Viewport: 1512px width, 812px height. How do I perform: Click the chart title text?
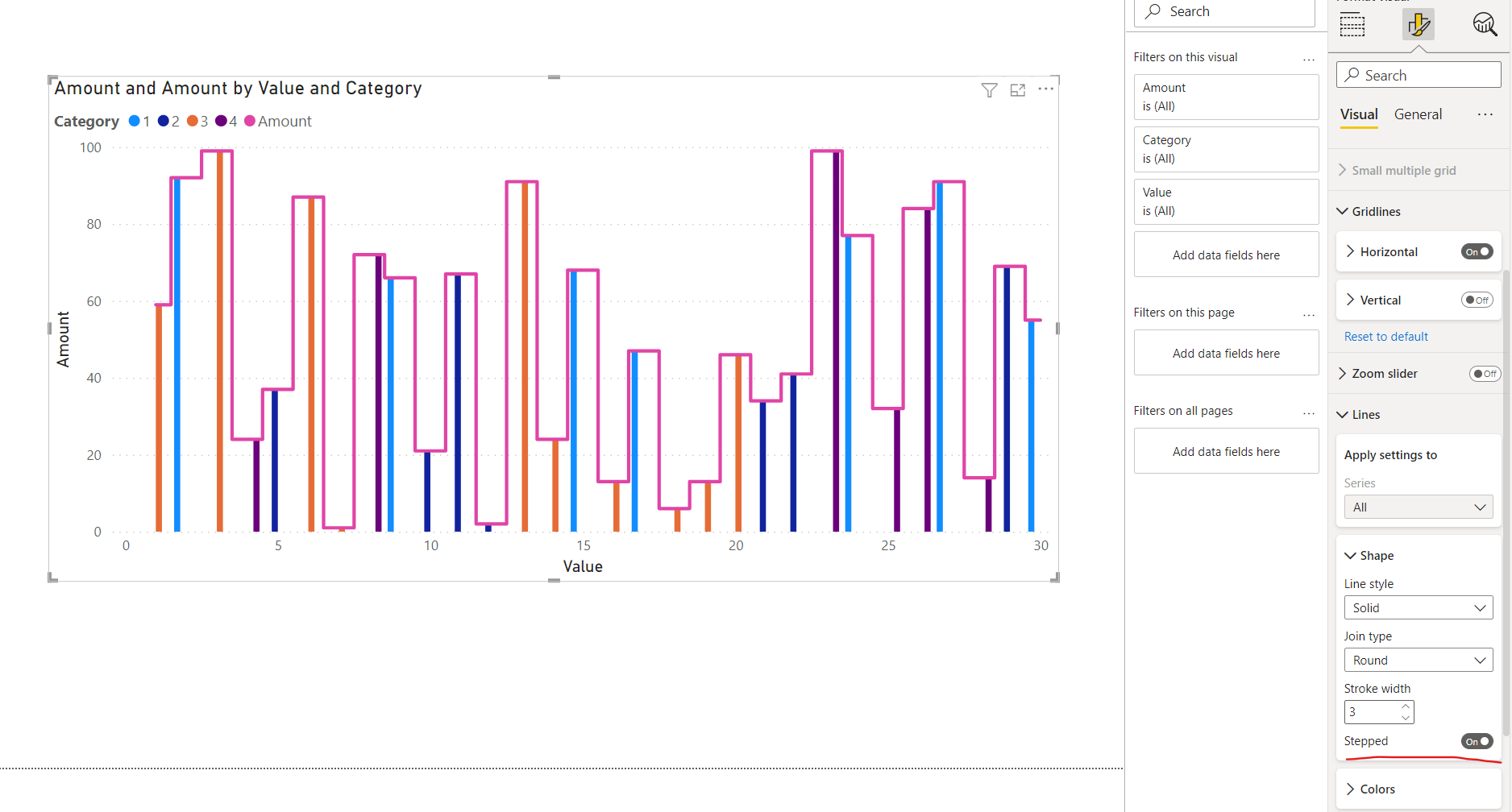238,88
